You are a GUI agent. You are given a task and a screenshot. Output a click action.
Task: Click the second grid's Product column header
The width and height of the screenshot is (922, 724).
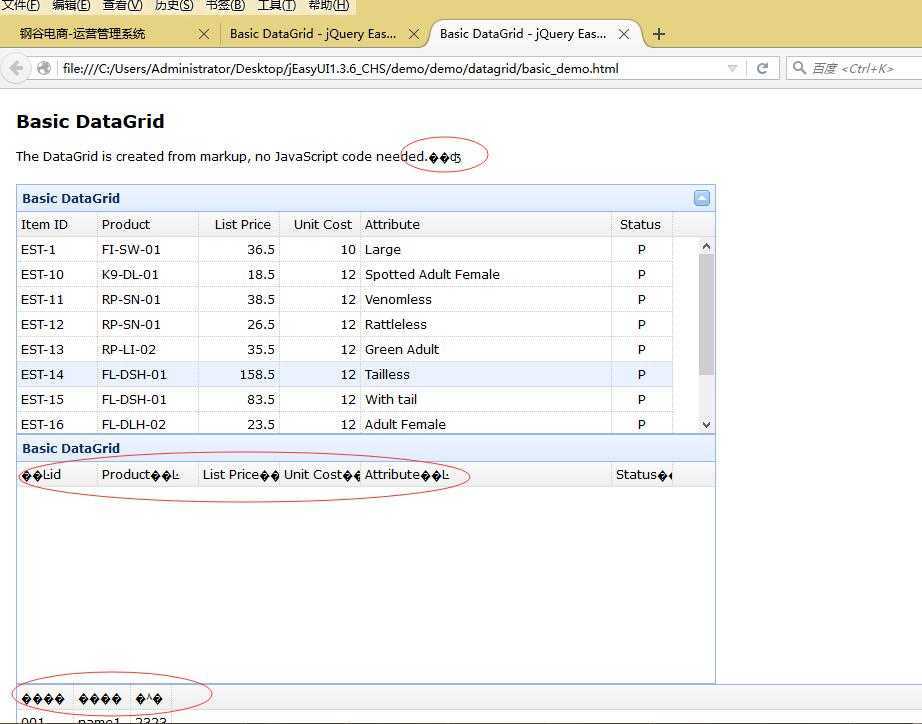click(x=148, y=475)
